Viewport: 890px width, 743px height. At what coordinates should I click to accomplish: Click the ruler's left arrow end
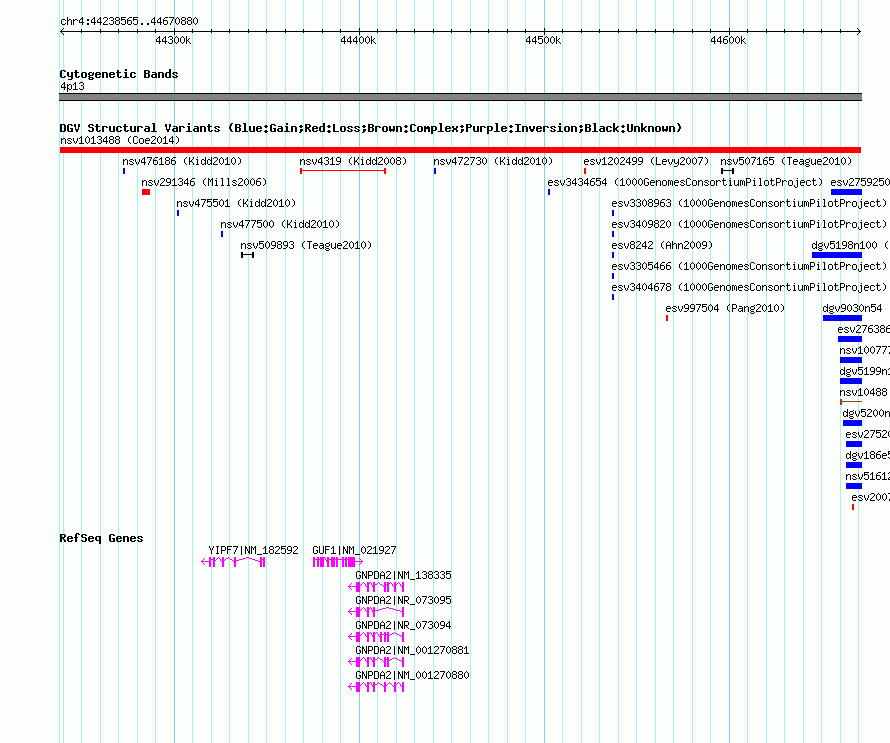62,32
